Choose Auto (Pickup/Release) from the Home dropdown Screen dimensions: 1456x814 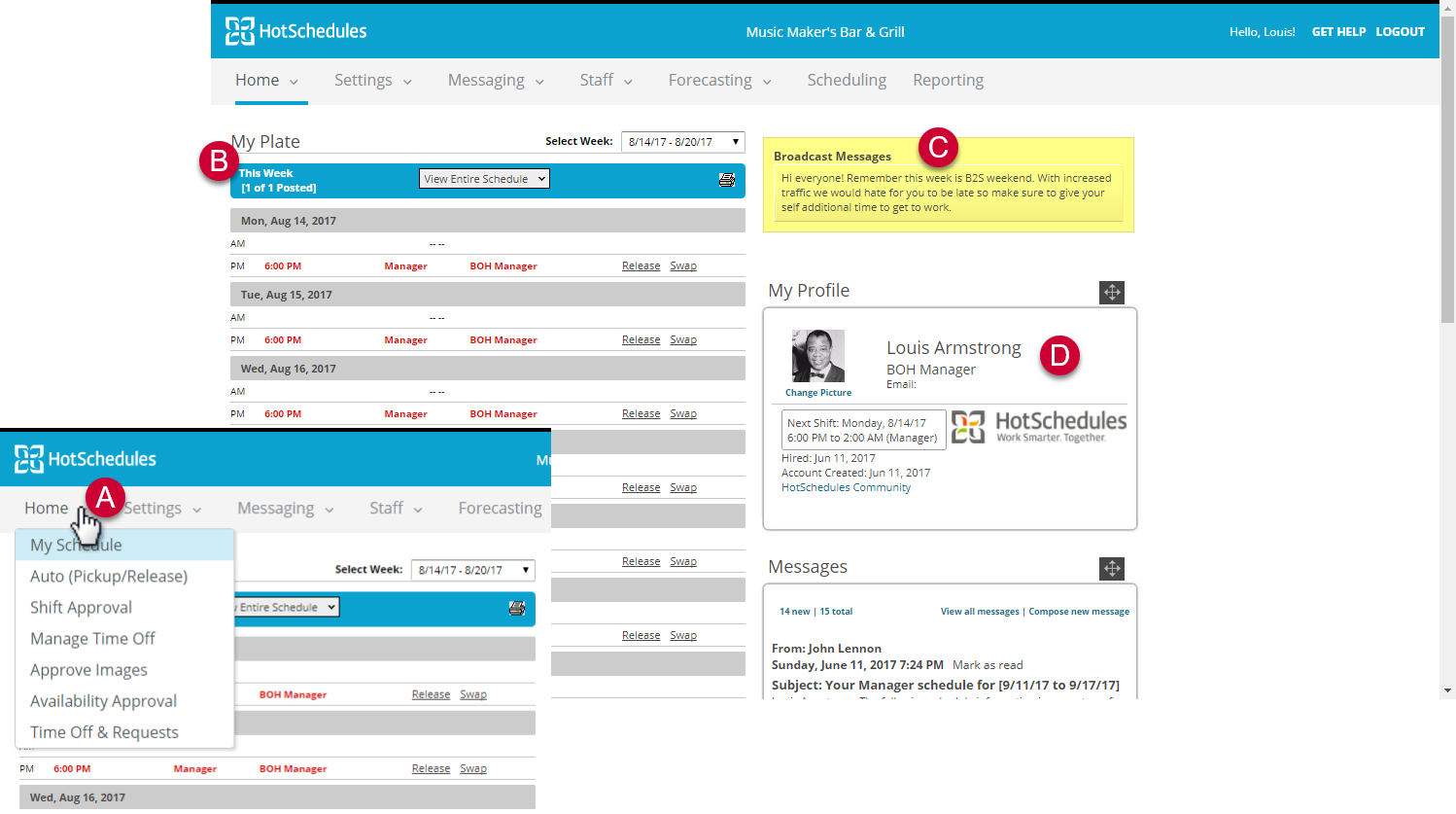point(124,576)
